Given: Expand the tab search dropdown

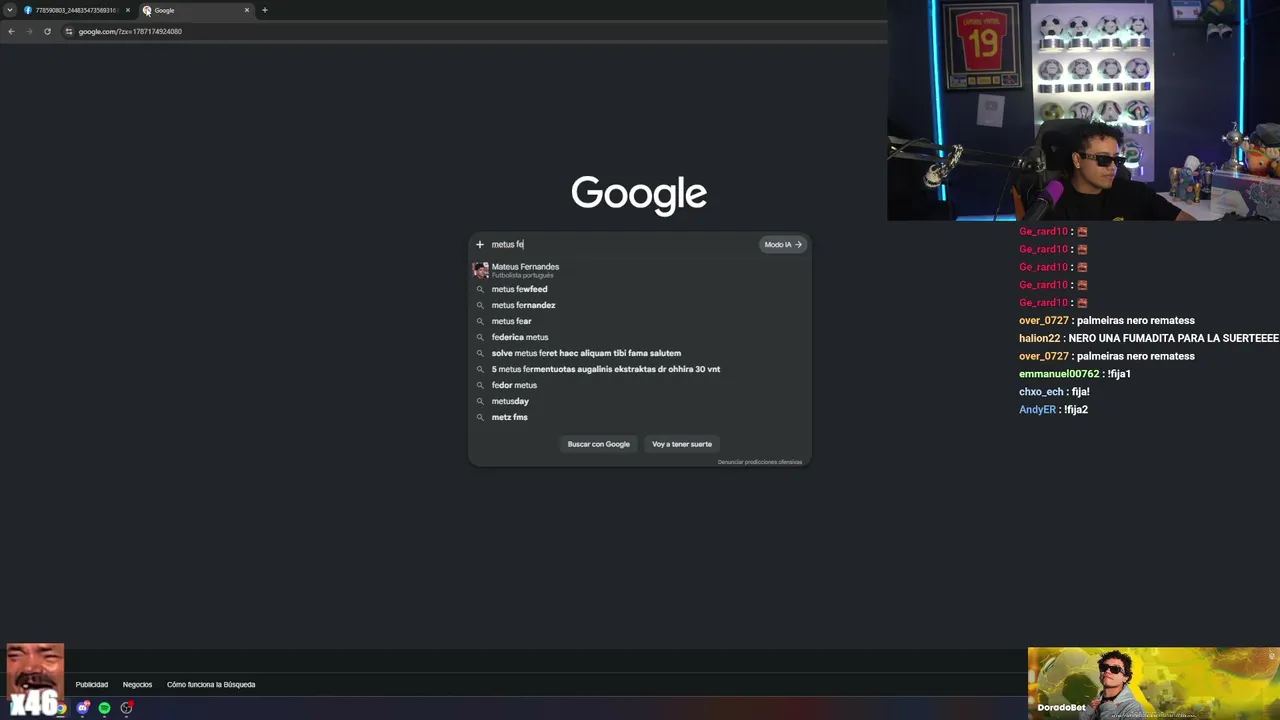Looking at the screenshot, I should click(10, 10).
